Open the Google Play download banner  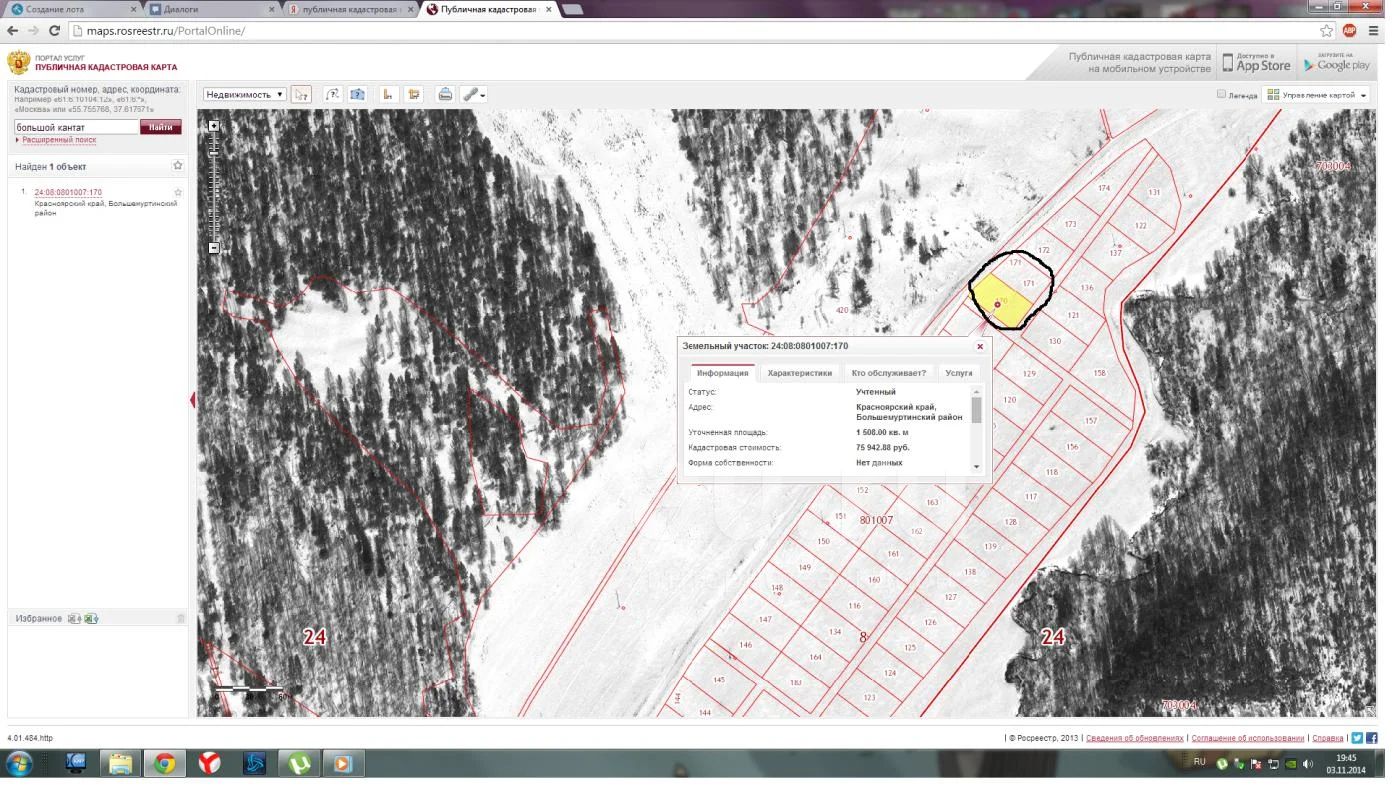point(1336,63)
